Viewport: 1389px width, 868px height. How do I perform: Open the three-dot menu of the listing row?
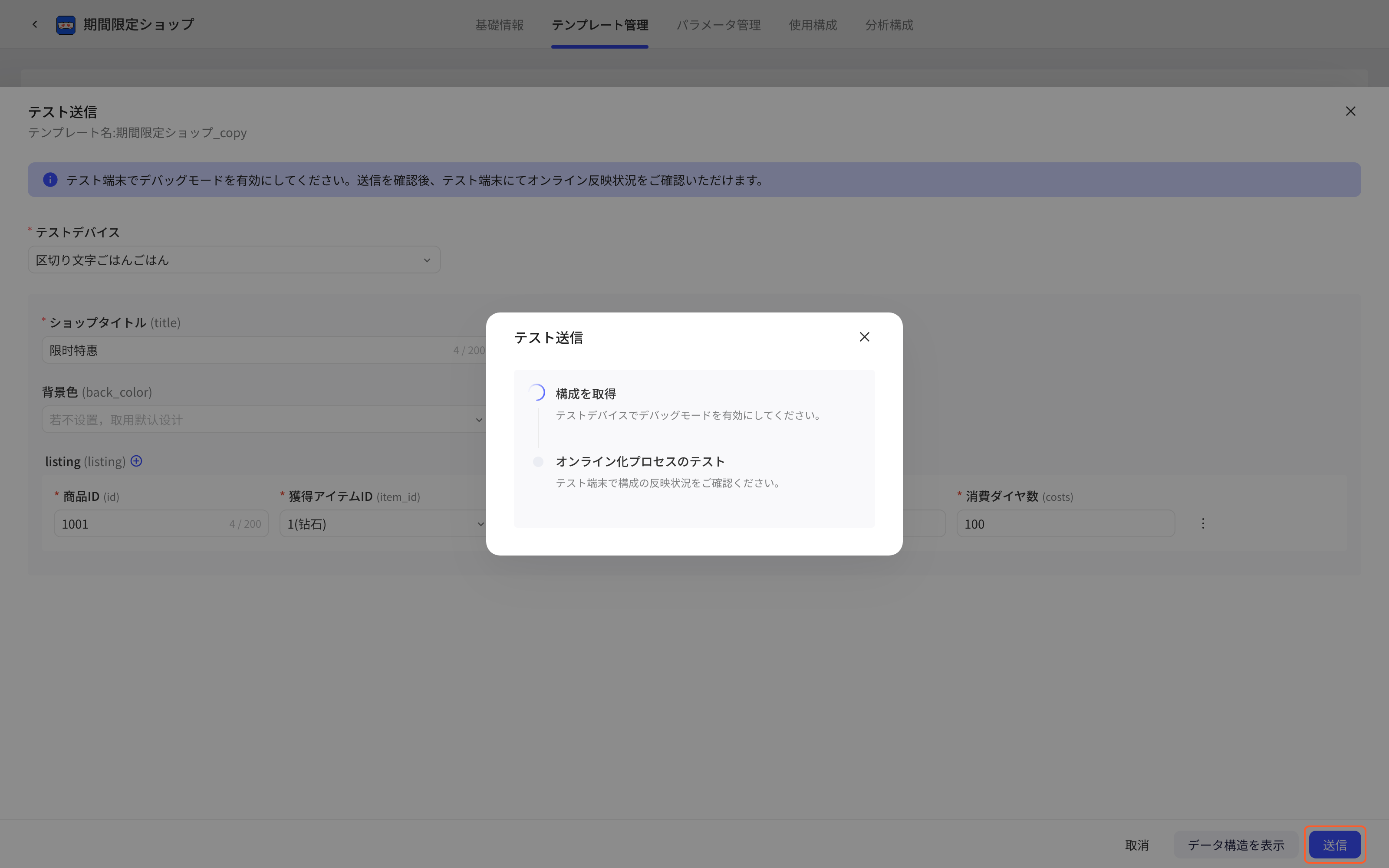coord(1203,523)
